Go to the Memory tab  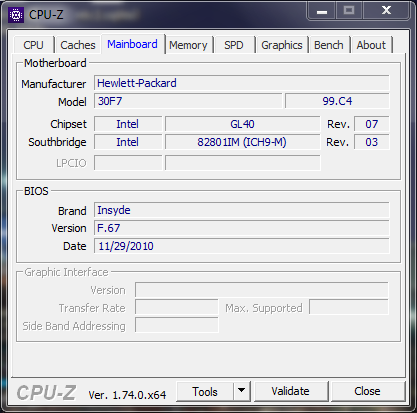[188, 45]
